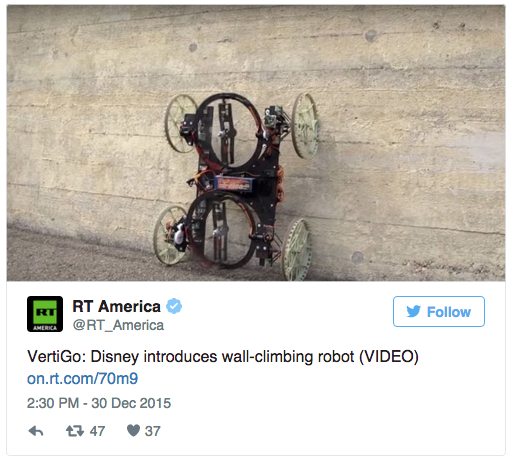This screenshot has height=458, width=512.
Task: Open the RT America green avatar
Action: pyautogui.click(x=45, y=314)
